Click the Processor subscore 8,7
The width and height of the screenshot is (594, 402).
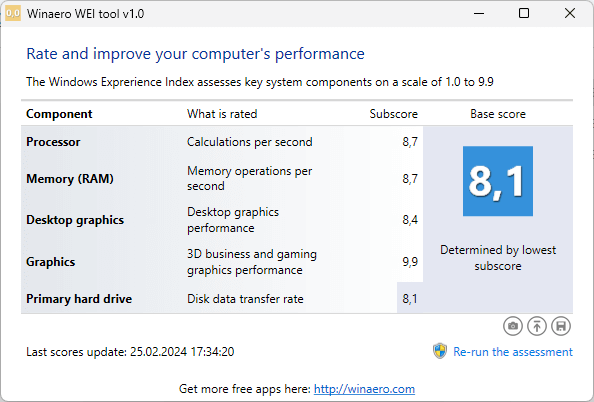[410, 142]
